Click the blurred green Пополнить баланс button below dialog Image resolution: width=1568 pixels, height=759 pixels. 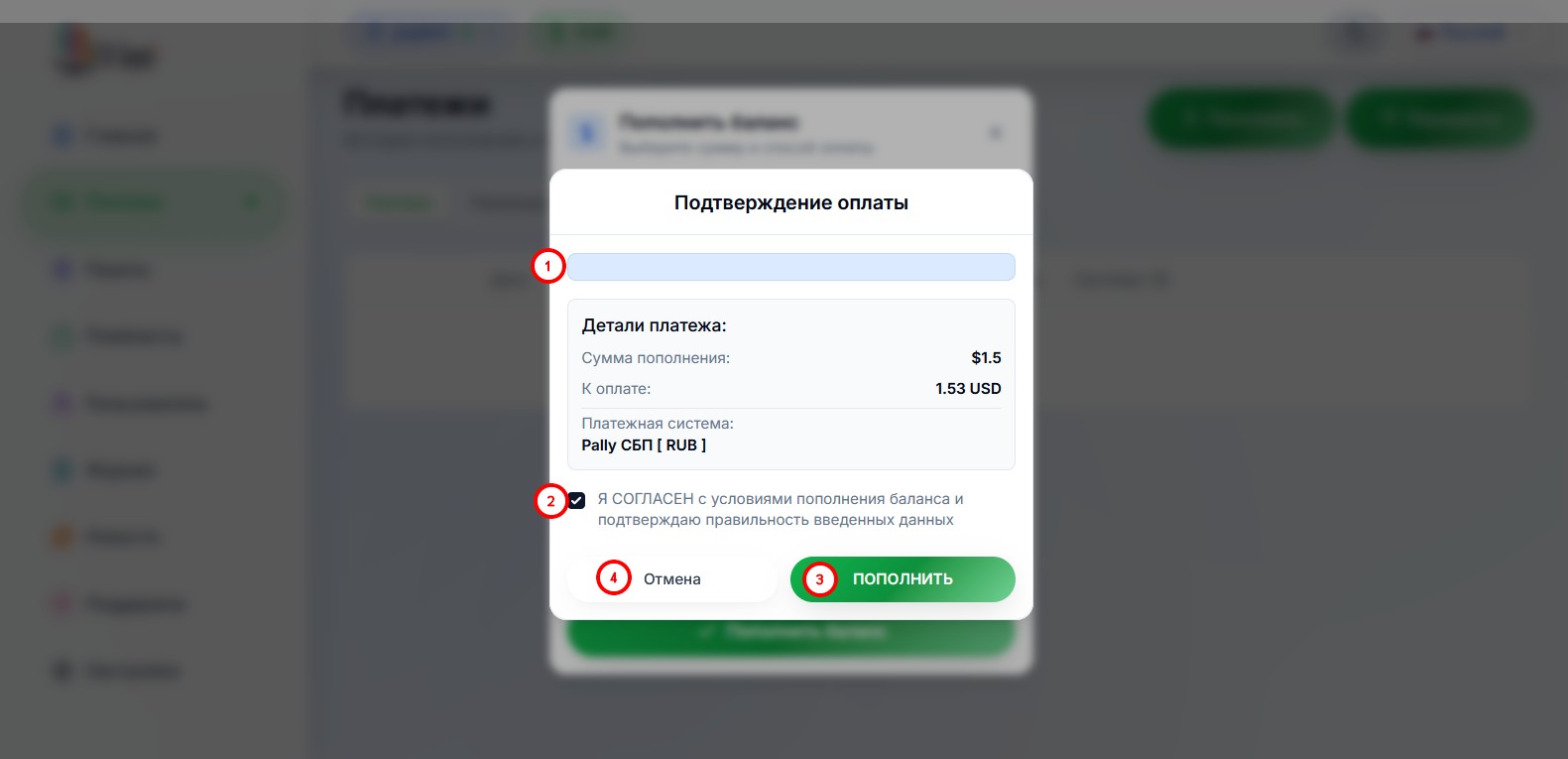click(x=790, y=633)
